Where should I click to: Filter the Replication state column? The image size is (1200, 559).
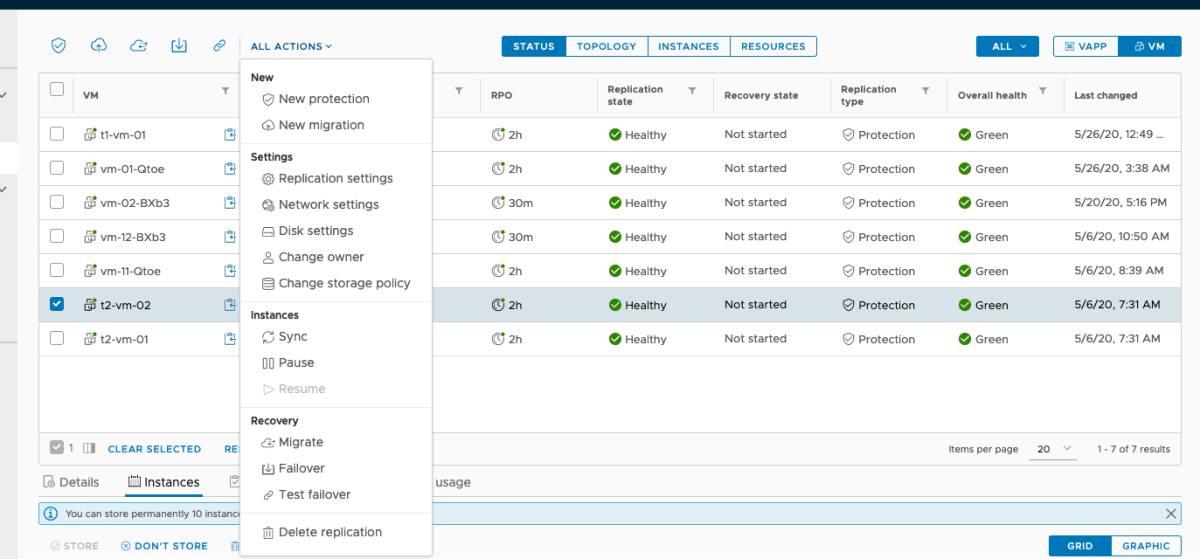tap(692, 91)
